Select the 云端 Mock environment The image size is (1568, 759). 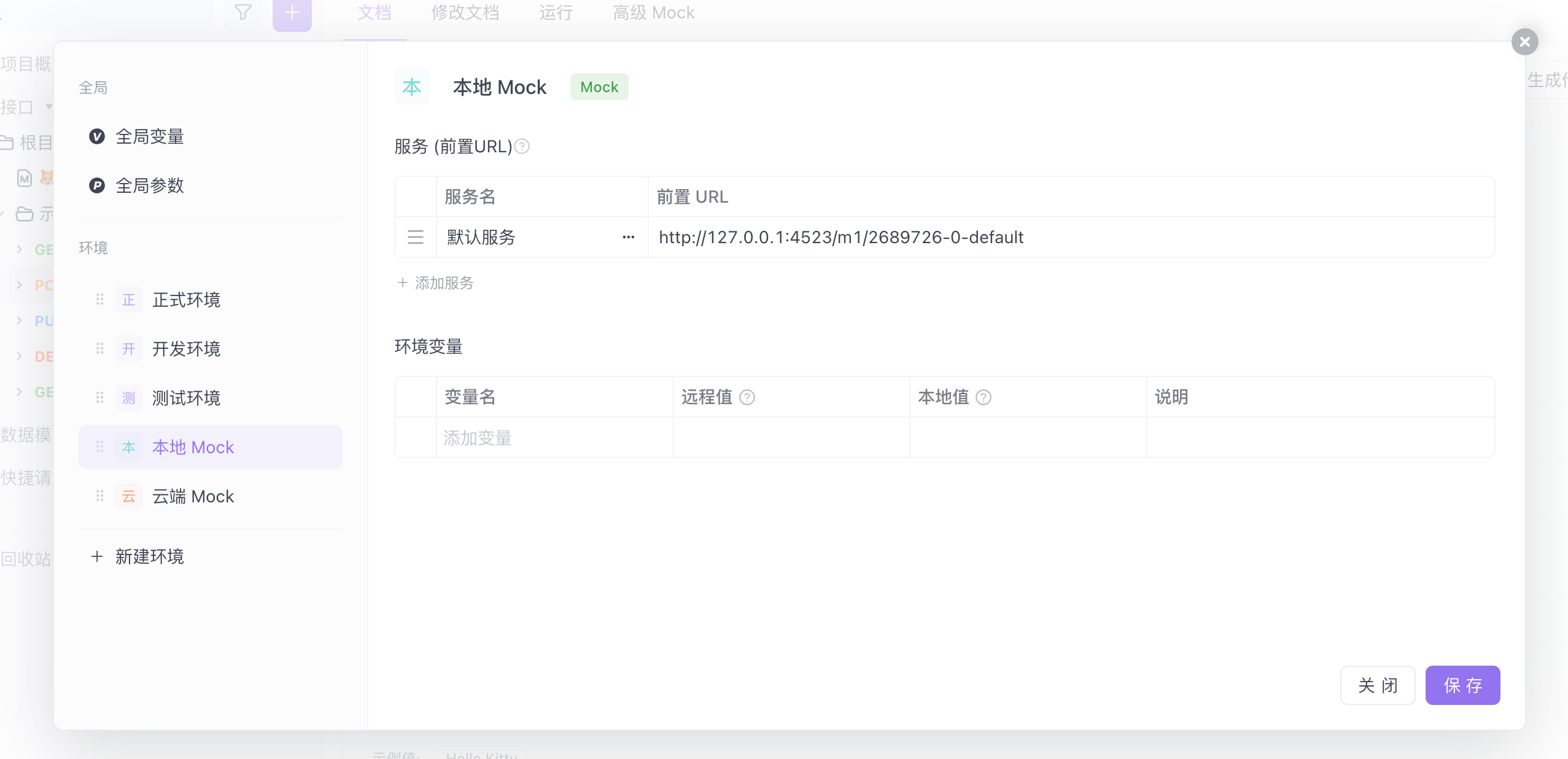point(193,496)
